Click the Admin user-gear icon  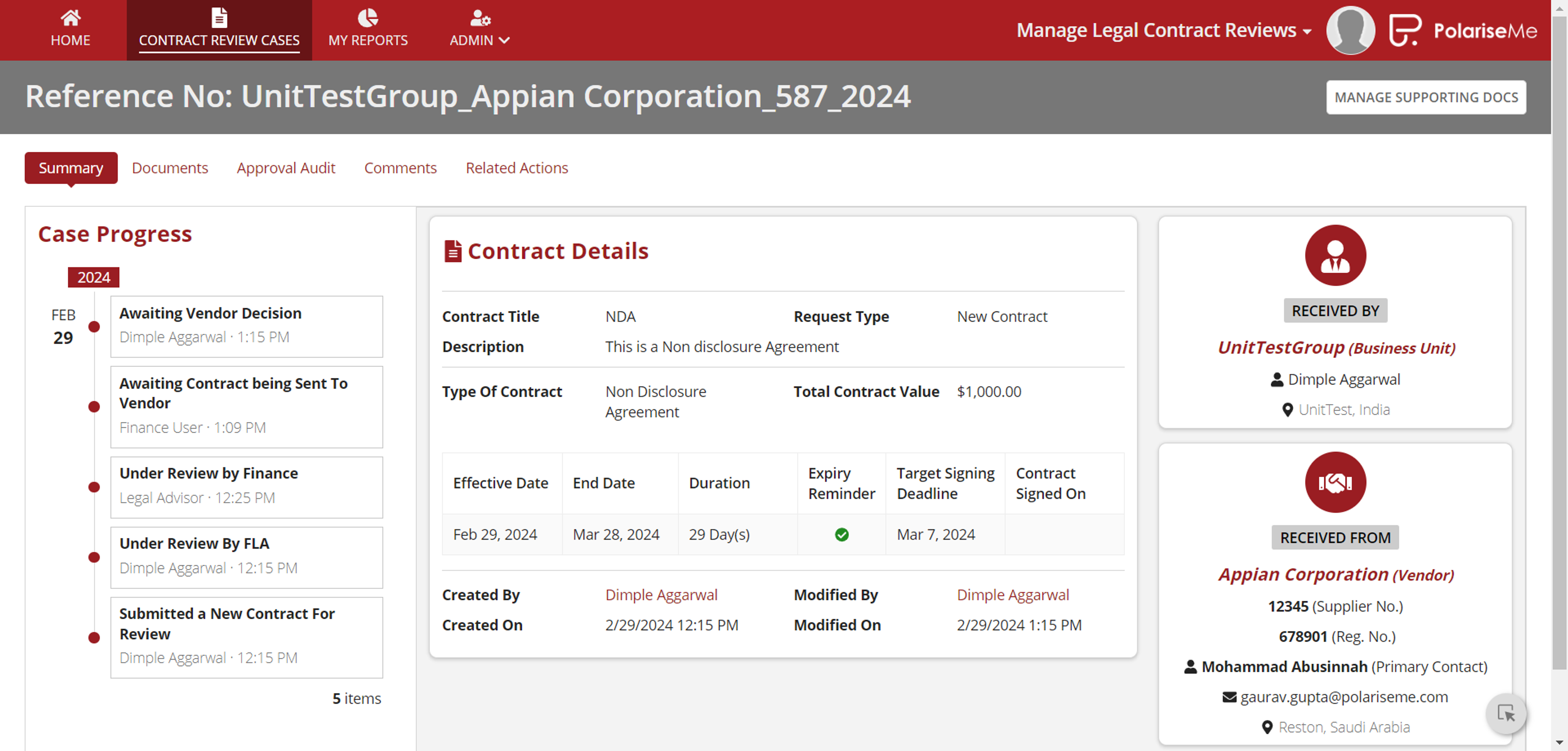tap(480, 18)
